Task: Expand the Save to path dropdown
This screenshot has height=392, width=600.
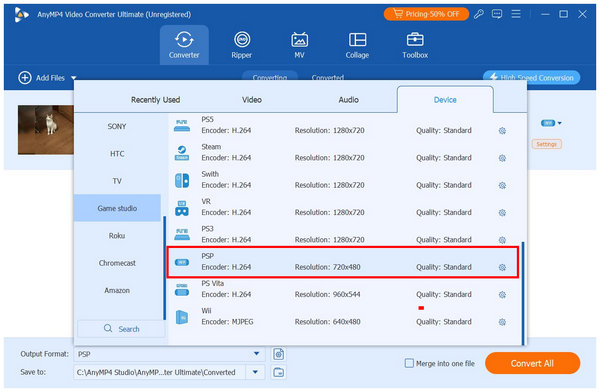Action: (x=255, y=372)
